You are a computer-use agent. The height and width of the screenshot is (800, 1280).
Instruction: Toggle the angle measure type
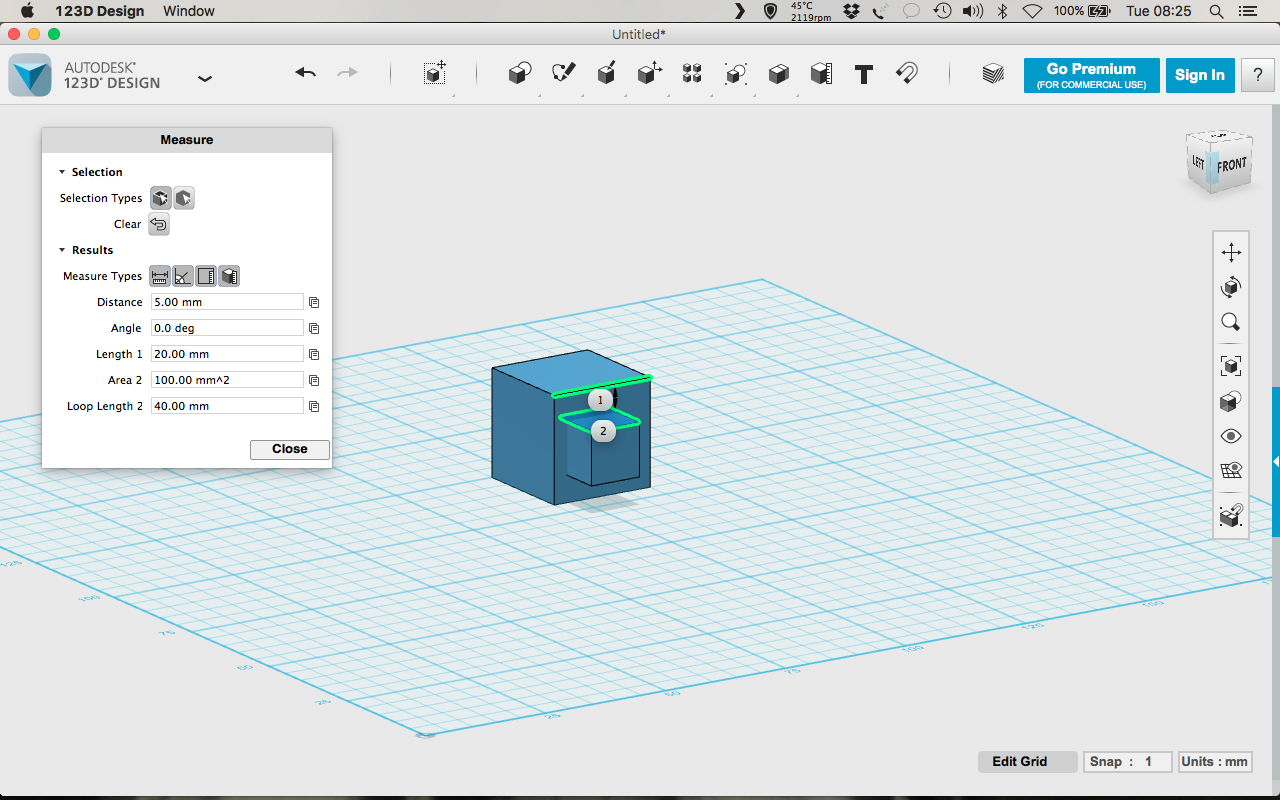(183, 277)
